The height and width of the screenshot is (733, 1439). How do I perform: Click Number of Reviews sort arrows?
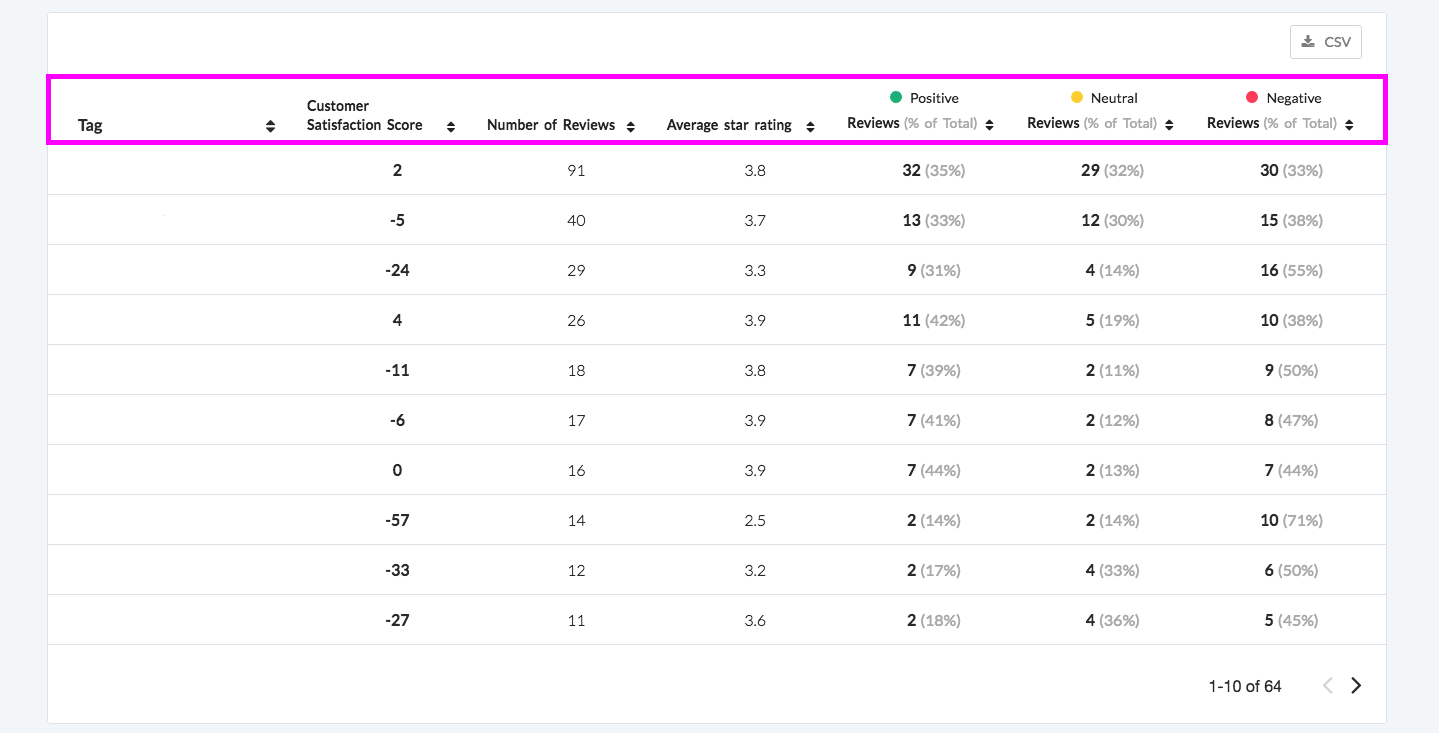[631, 126]
